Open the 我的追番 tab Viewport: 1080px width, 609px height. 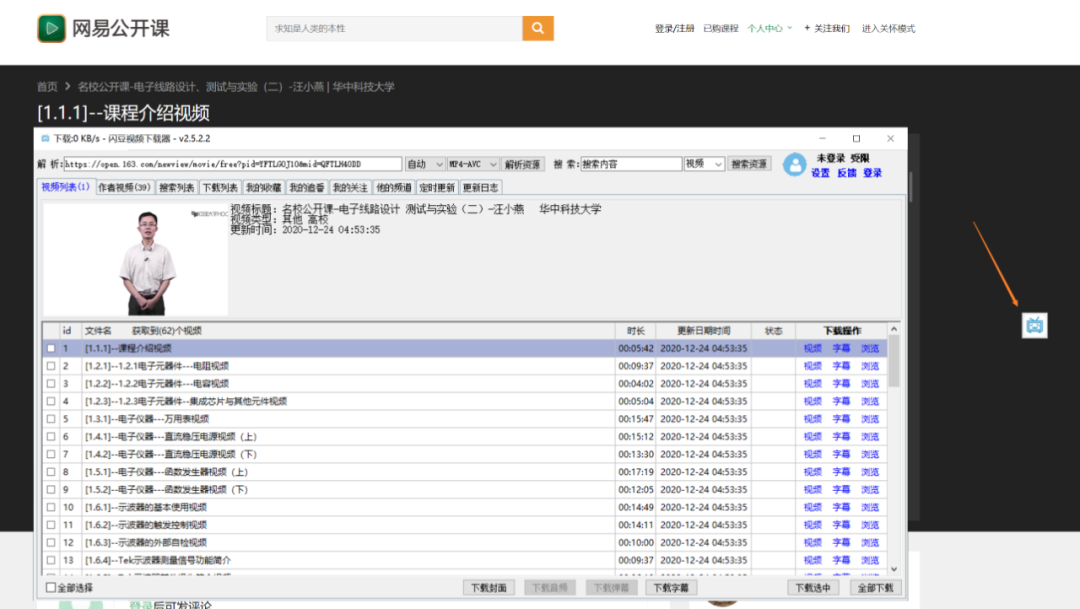point(307,187)
